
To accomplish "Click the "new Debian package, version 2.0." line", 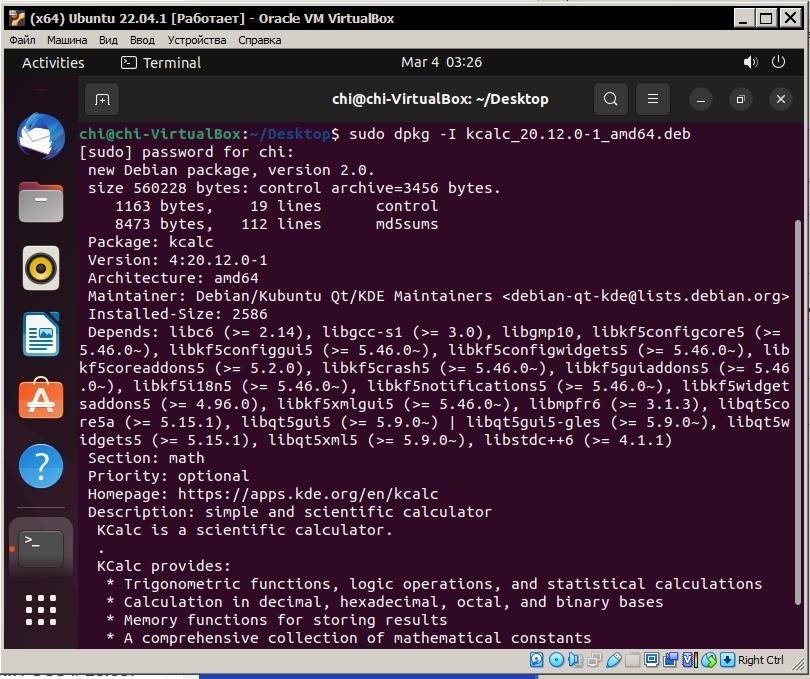I will tap(231, 170).
